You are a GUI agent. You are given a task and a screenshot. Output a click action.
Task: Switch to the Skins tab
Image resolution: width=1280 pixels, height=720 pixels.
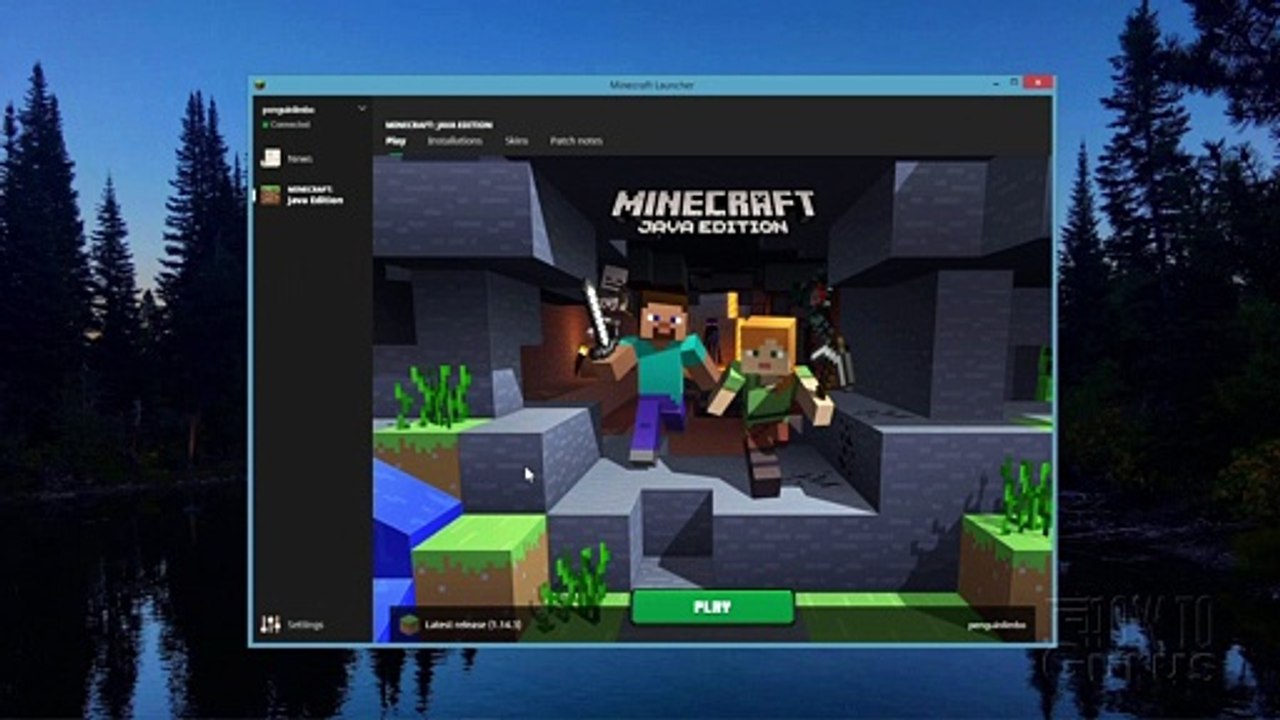coord(516,141)
